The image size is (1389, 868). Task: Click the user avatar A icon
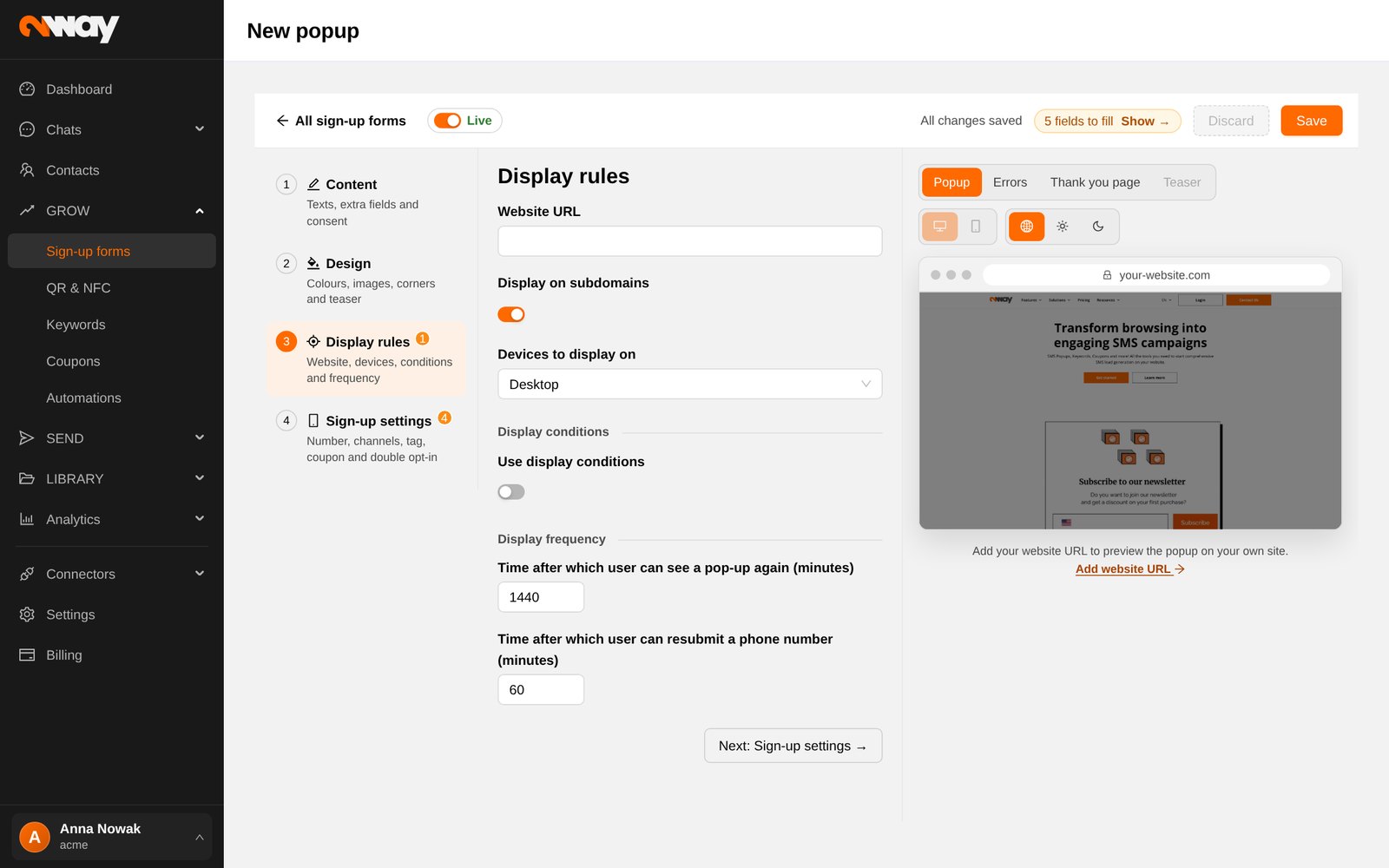click(x=35, y=837)
